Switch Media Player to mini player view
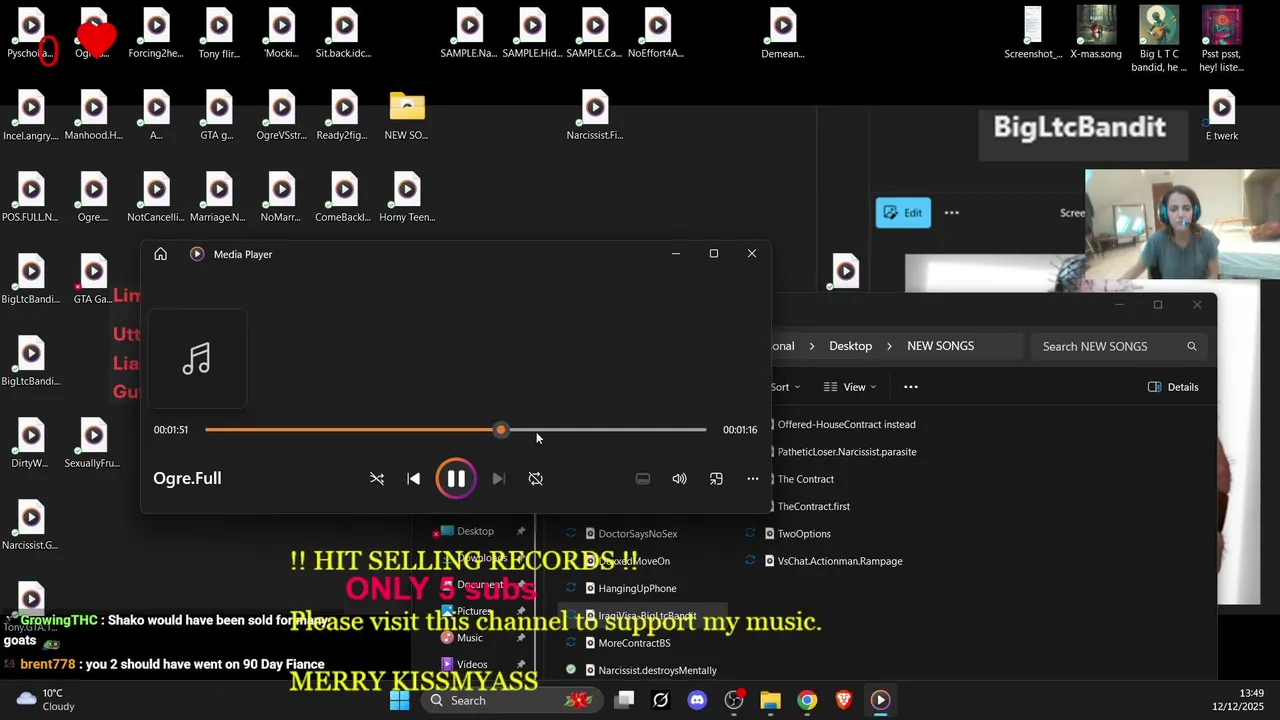The height and width of the screenshot is (720, 1280). click(x=716, y=479)
